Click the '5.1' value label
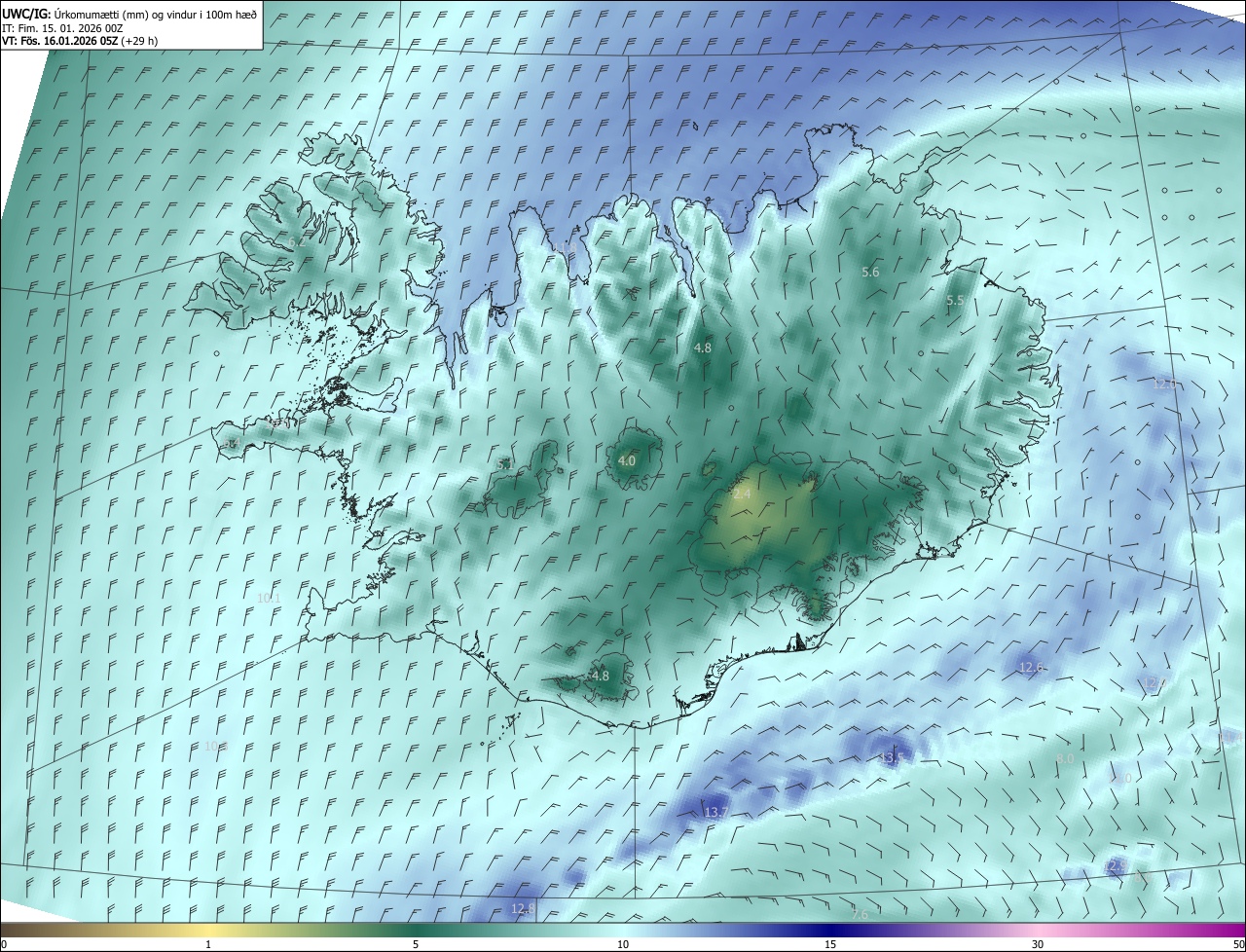The width and height of the screenshot is (1246, 952). (506, 465)
